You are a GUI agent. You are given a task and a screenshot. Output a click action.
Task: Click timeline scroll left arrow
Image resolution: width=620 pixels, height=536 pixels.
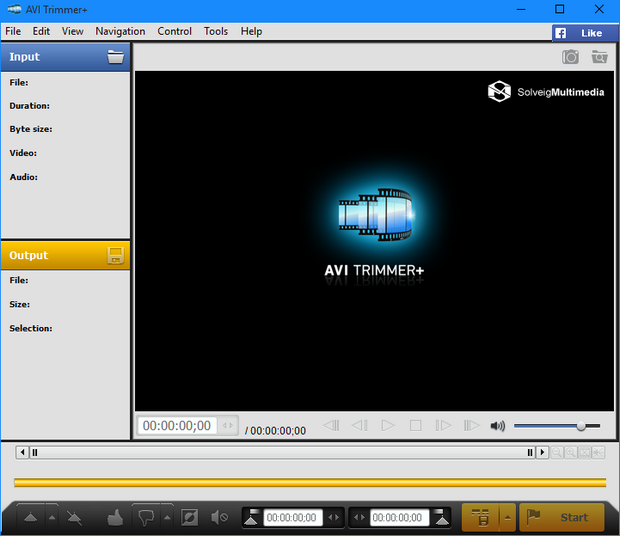coord(23,452)
